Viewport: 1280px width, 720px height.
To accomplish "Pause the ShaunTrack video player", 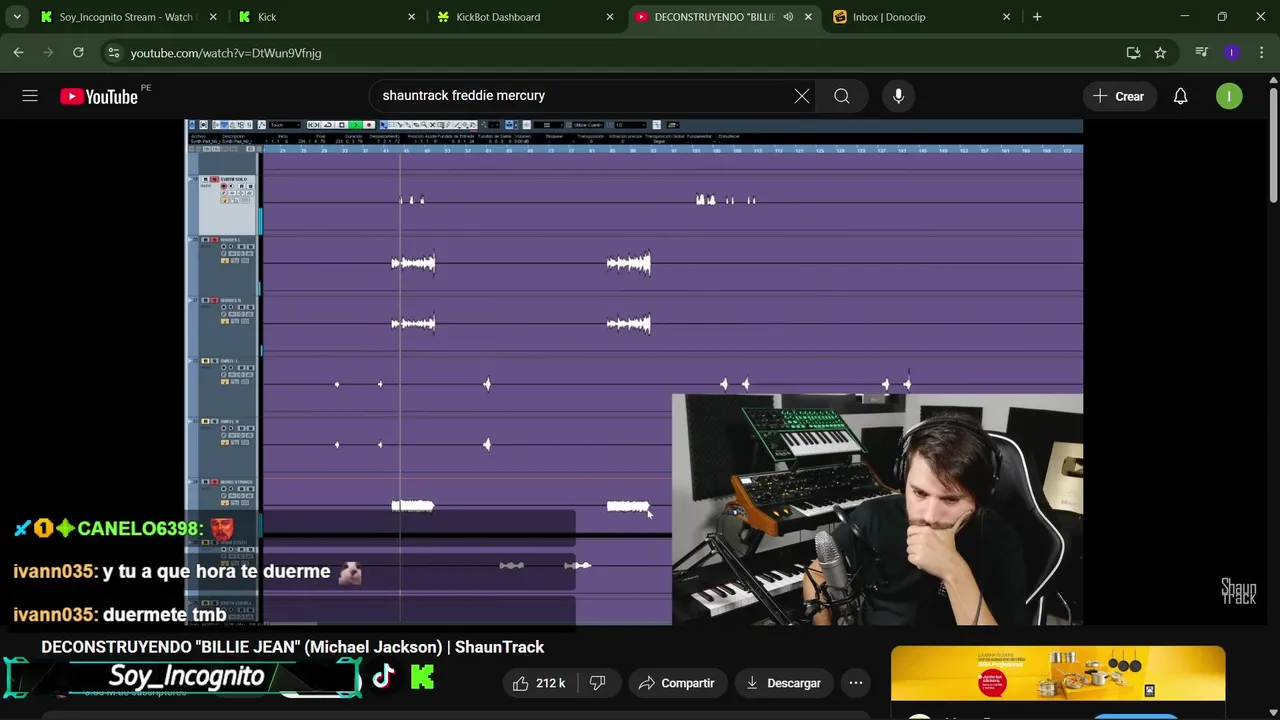I will pos(633,372).
